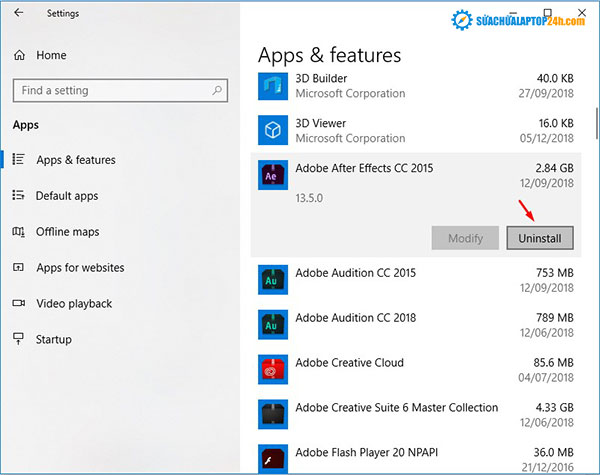Click the Adobe Audition CC 2018 icon
Image resolution: width=600 pixels, height=475 pixels.
click(x=273, y=325)
